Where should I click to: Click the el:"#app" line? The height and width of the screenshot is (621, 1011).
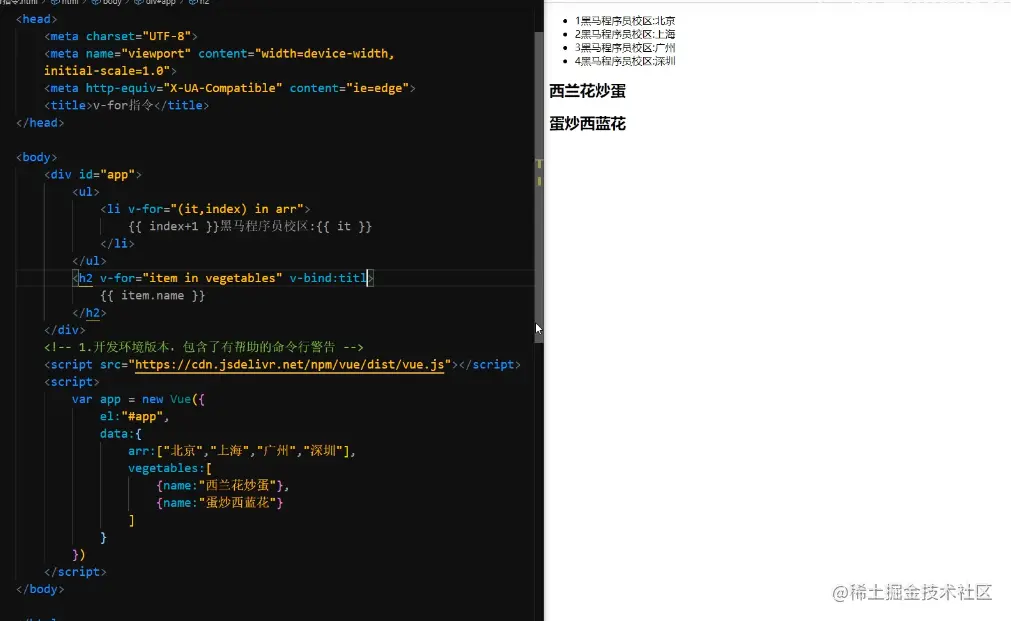134,417
